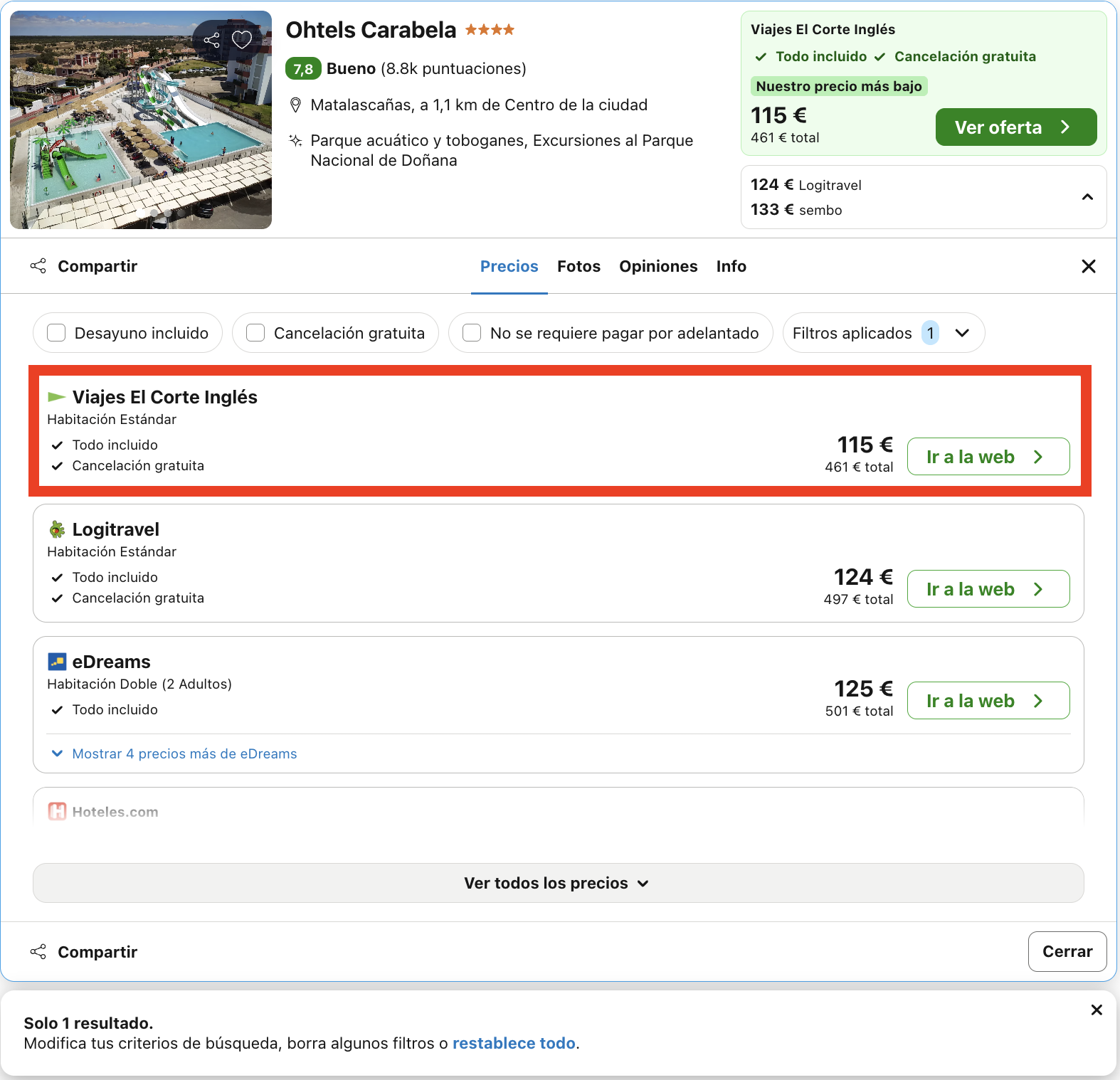Click the four-star hotel rating
1120x1080 pixels.
point(490,30)
